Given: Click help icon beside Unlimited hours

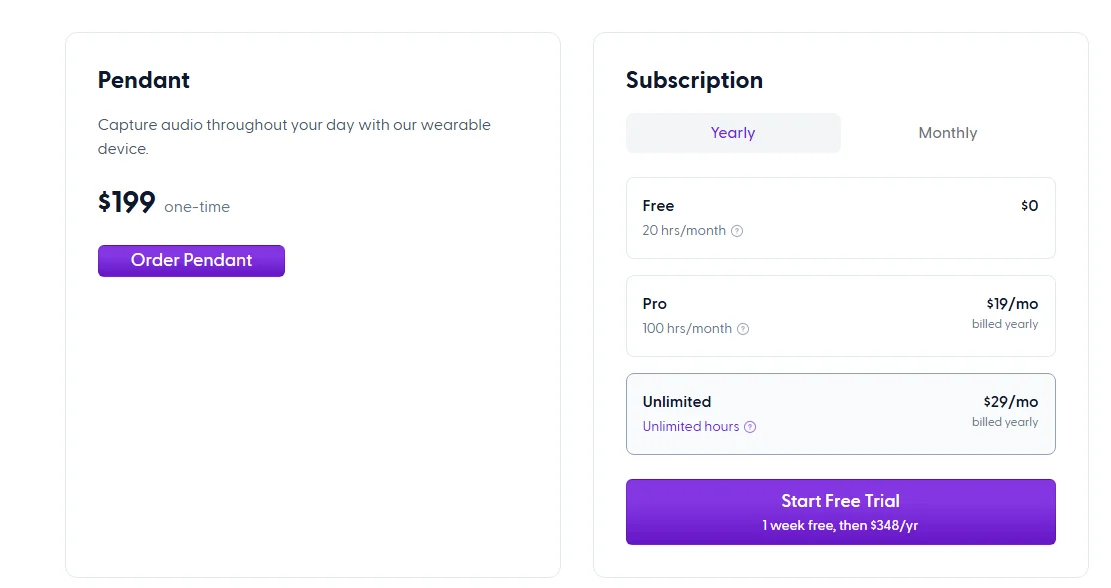Looking at the screenshot, I should (750, 427).
